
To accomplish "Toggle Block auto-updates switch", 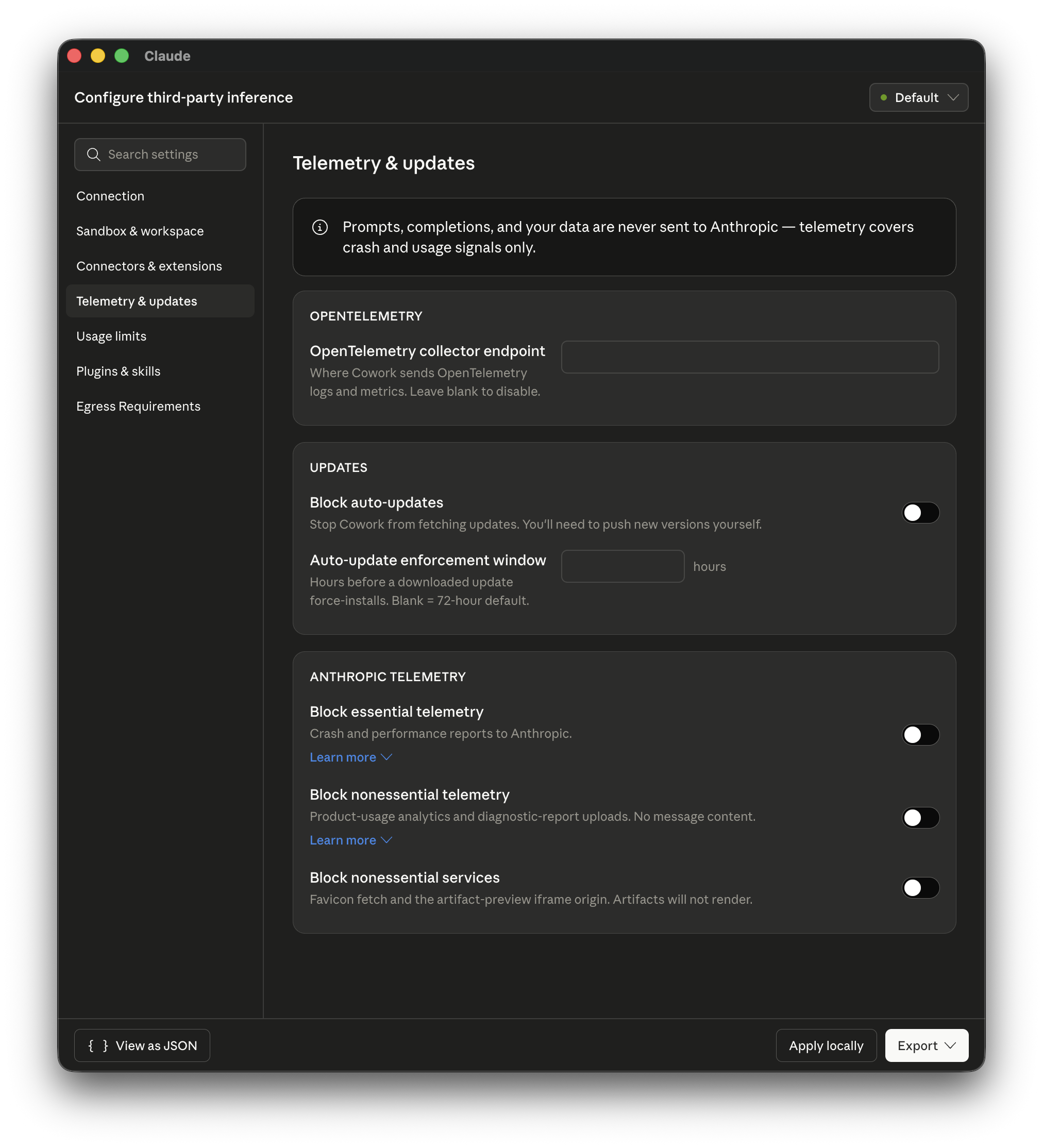I will (x=920, y=513).
